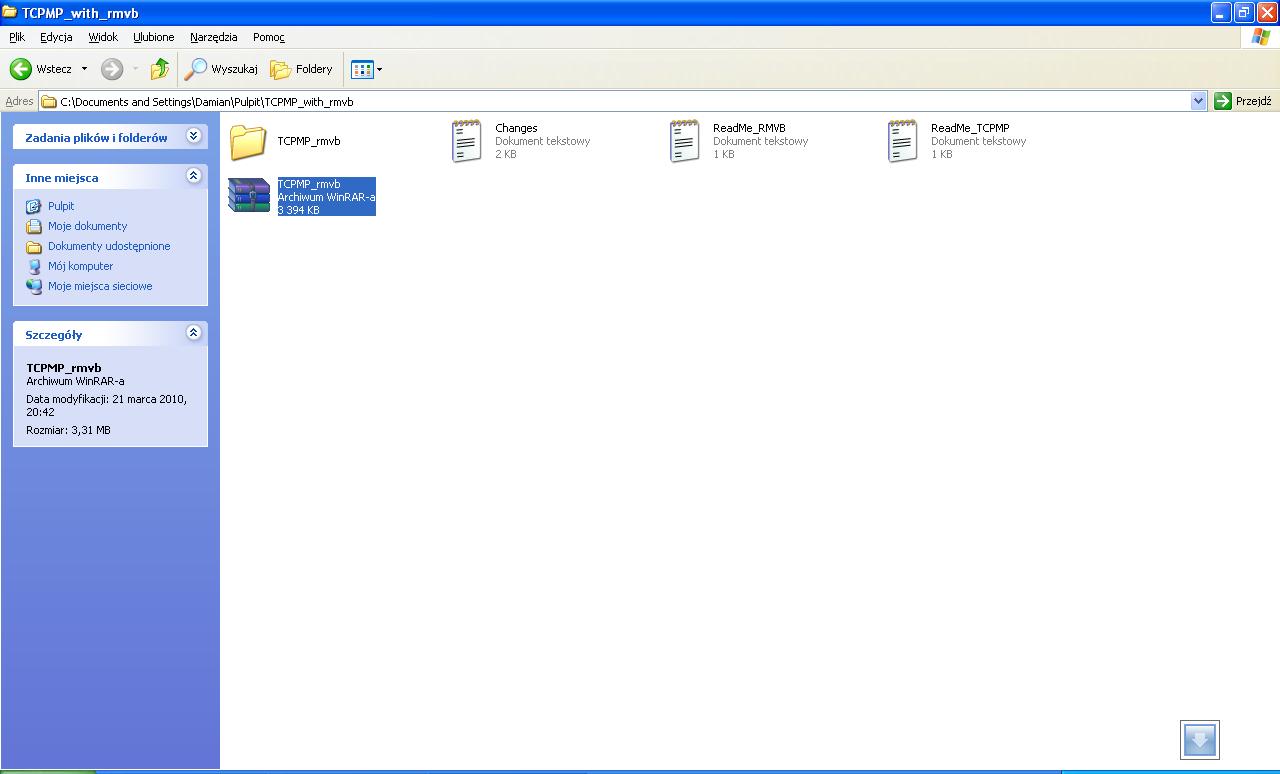Select the Changes text document icon

(466, 141)
